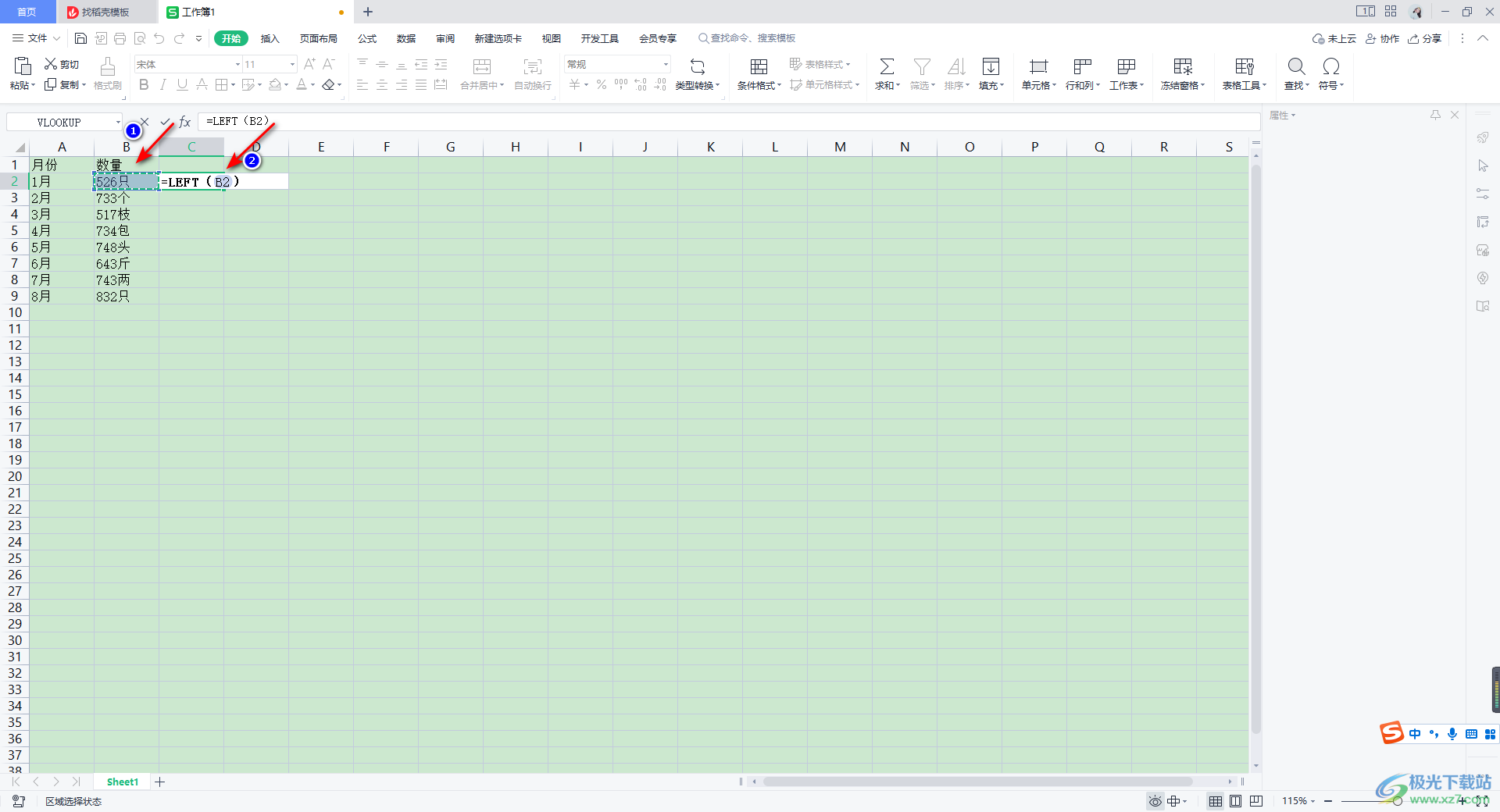Click the Not in Cloud (未上云) button
The width and height of the screenshot is (1500, 812).
click(1334, 38)
